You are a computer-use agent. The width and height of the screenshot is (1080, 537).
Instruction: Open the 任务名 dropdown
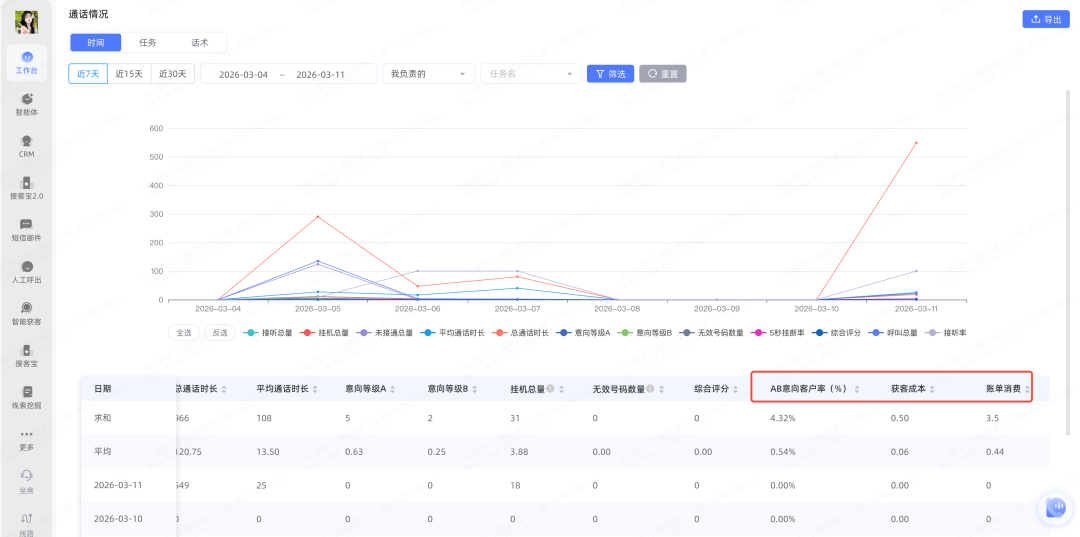coord(530,74)
